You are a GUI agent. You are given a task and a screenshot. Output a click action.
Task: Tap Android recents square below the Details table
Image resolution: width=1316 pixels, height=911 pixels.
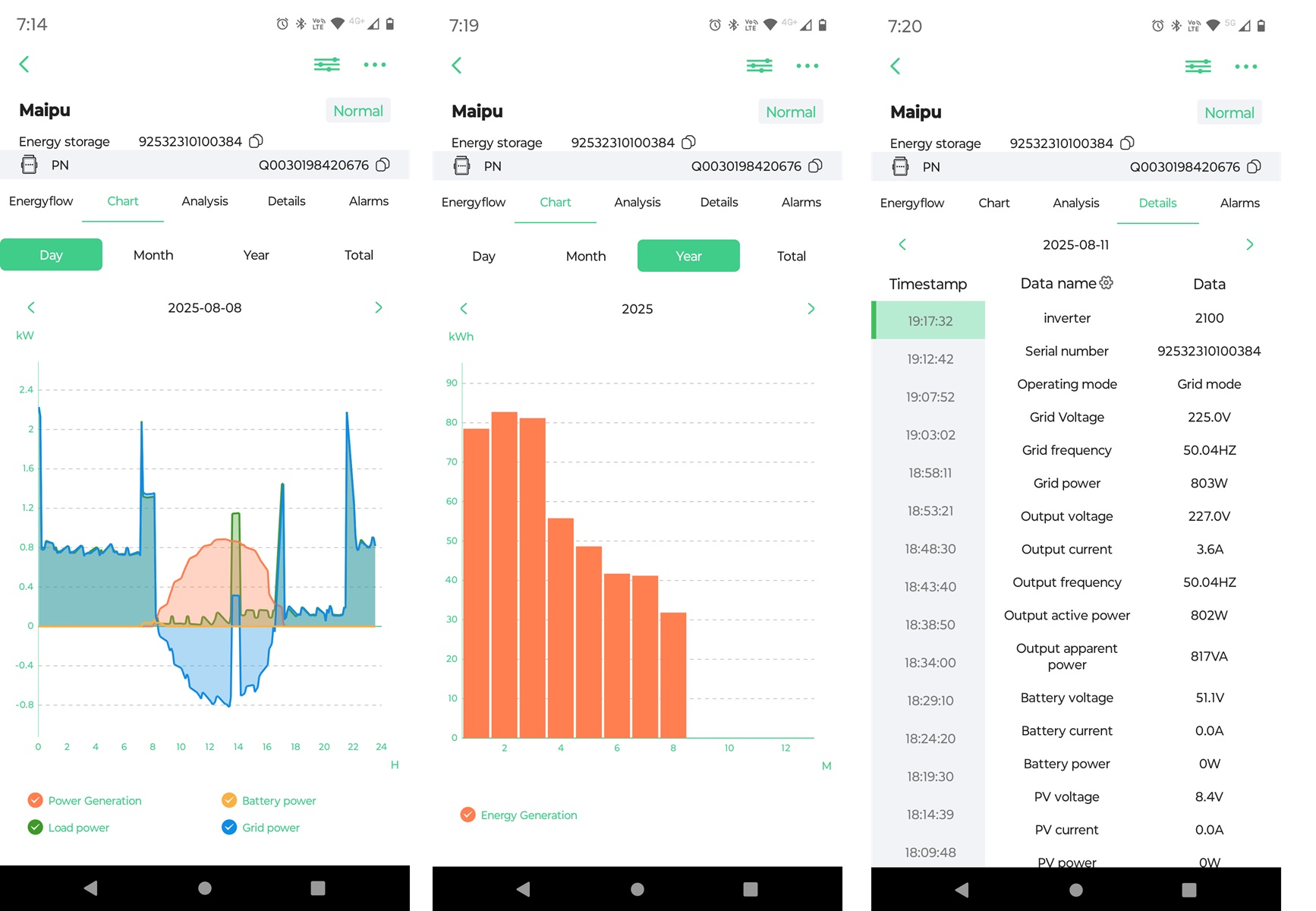1188,890
